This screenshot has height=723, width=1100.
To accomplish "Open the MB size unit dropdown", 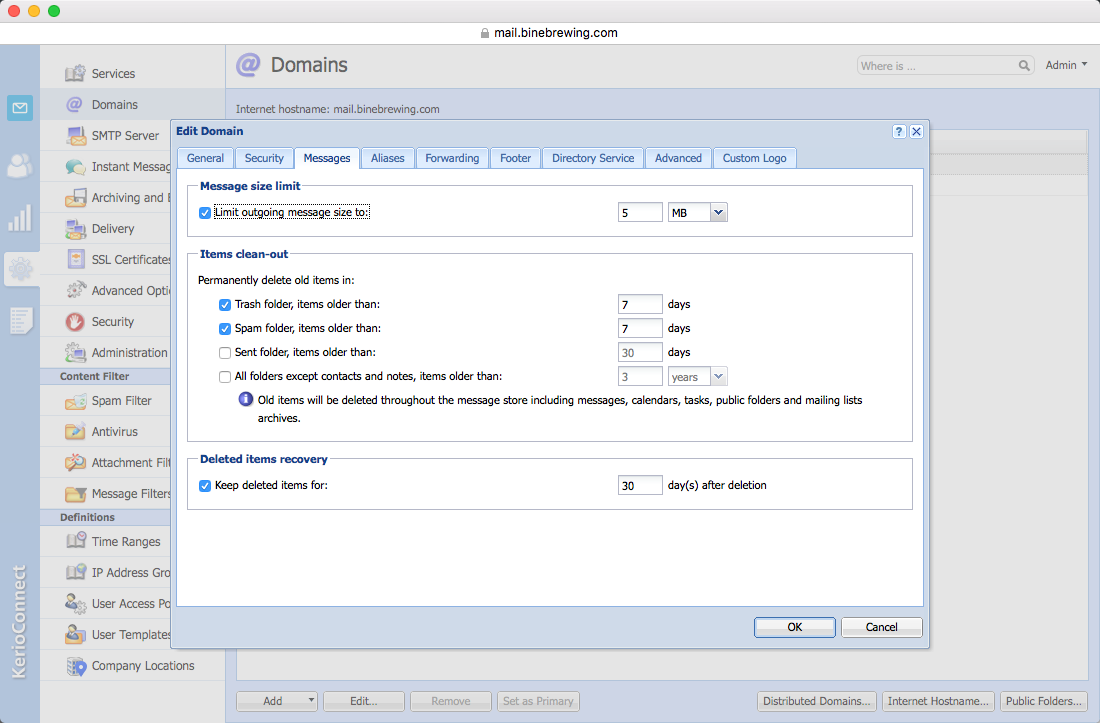I will point(718,213).
